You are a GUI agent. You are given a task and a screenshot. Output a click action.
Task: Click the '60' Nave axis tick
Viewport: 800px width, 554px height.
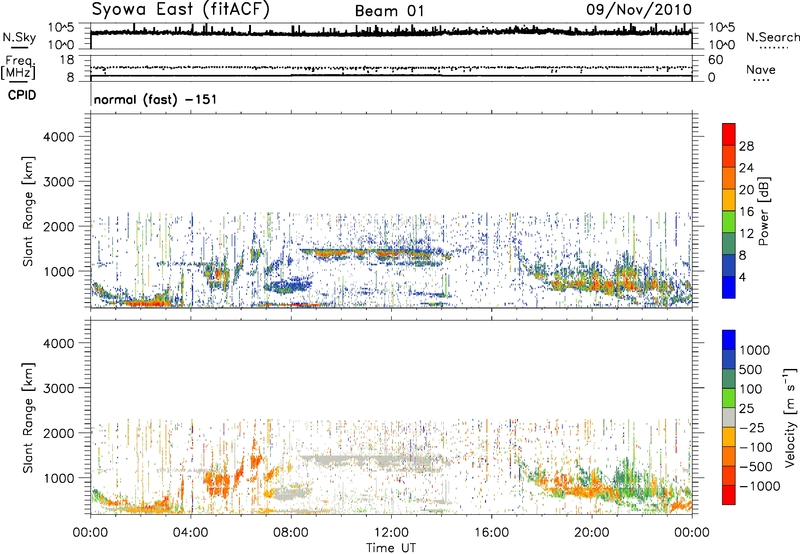(715, 60)
